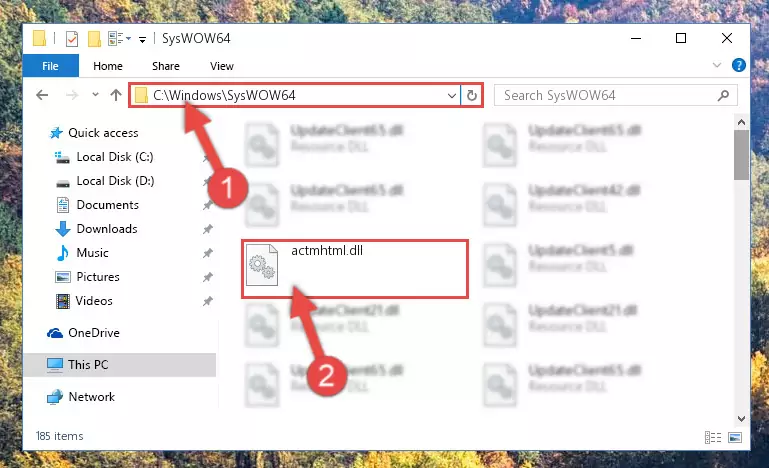Click the Quick access star icon
Viewport: 769px width, 468px height.
tap(56, 133)
